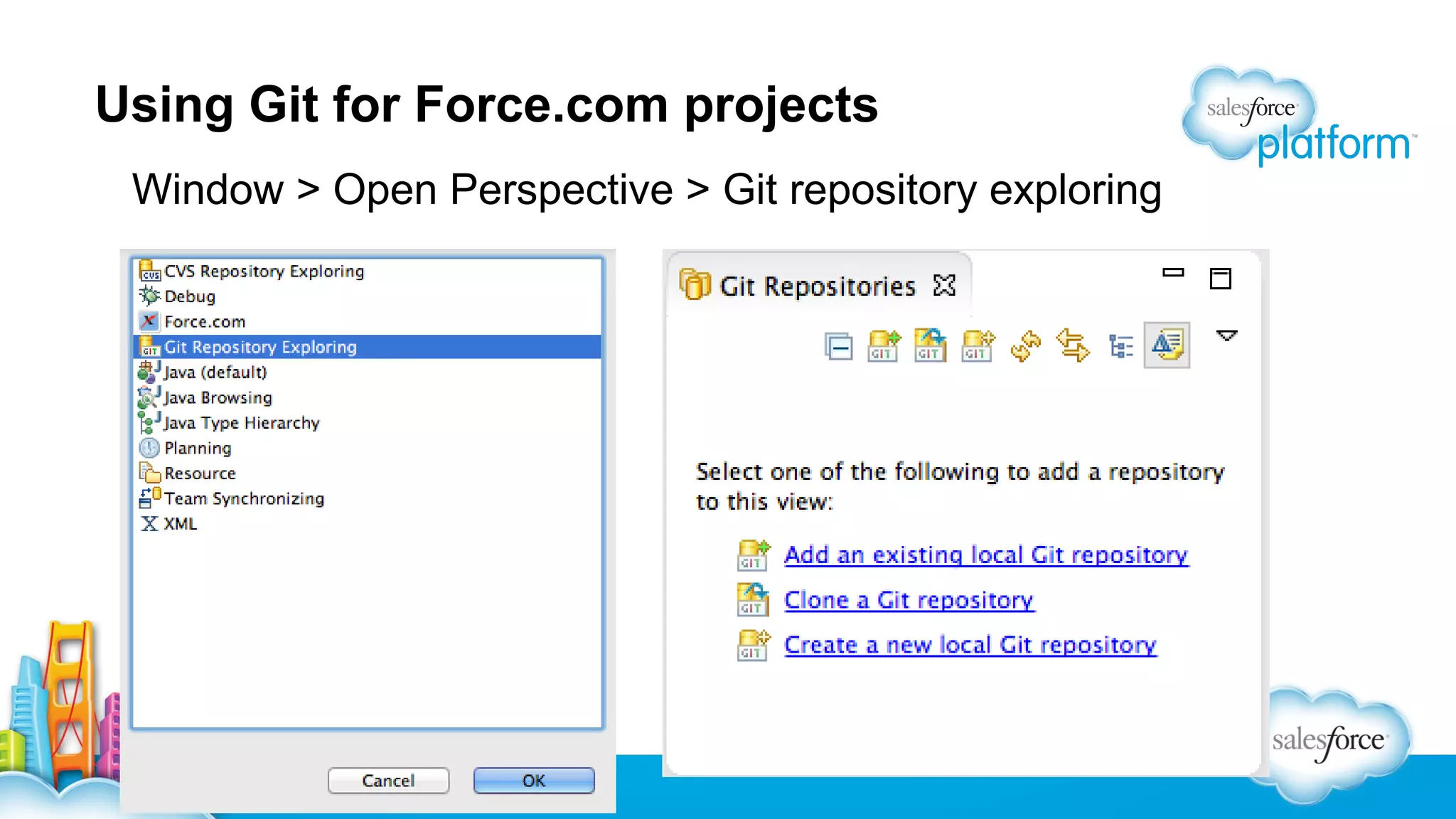Click the Resource folder icon
The width and height of the screenshot is (1456, 819).
coord(149,473)
